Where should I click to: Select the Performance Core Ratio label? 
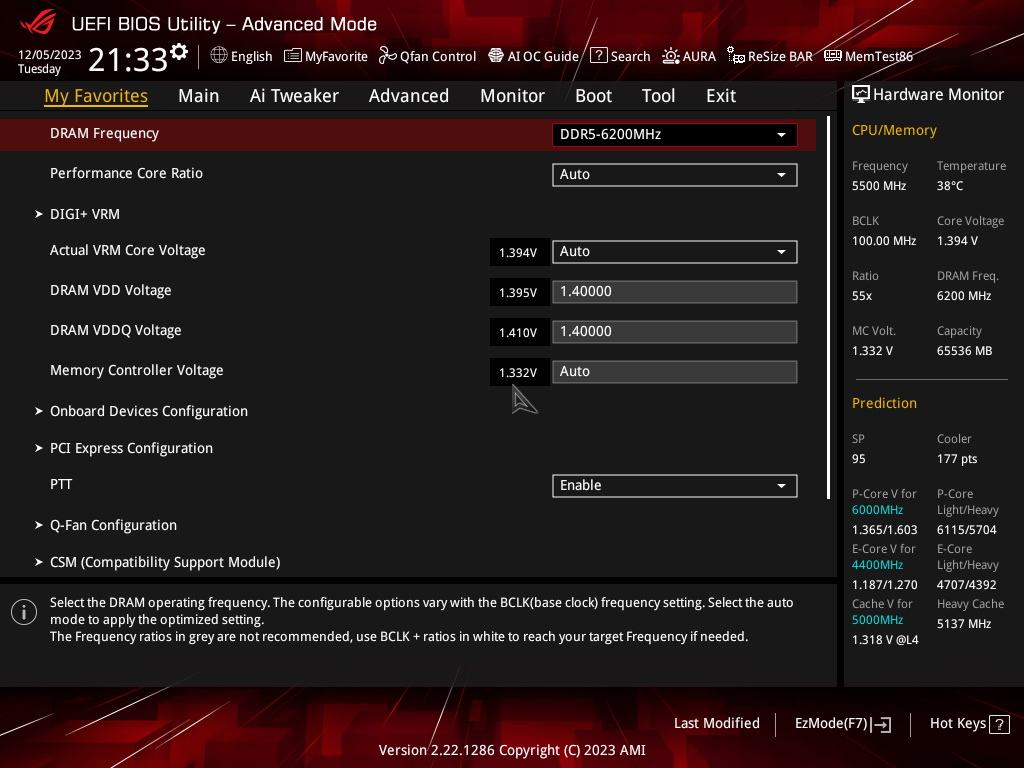(127, 173)
